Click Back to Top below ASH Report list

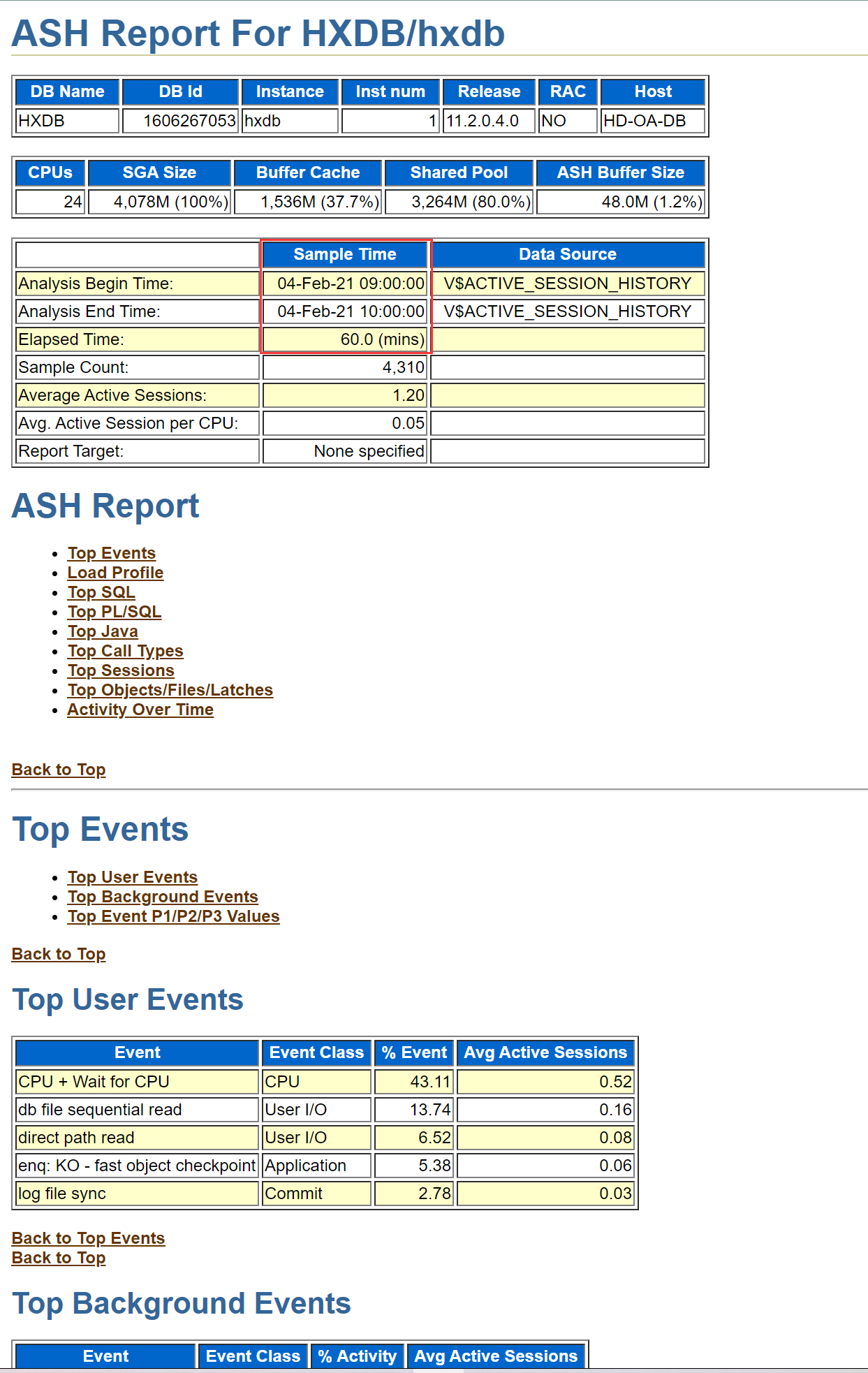coord(59,770)
